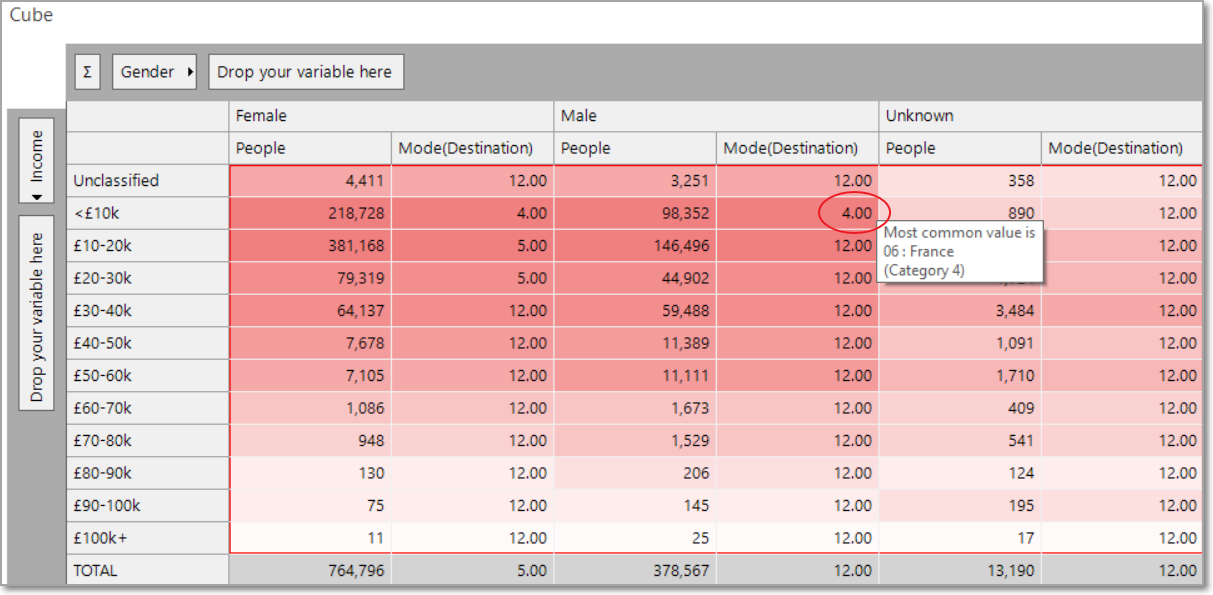This screenshot has width=1213, height=595.
Task: Select the TOTAL row header
Action: 148,571
